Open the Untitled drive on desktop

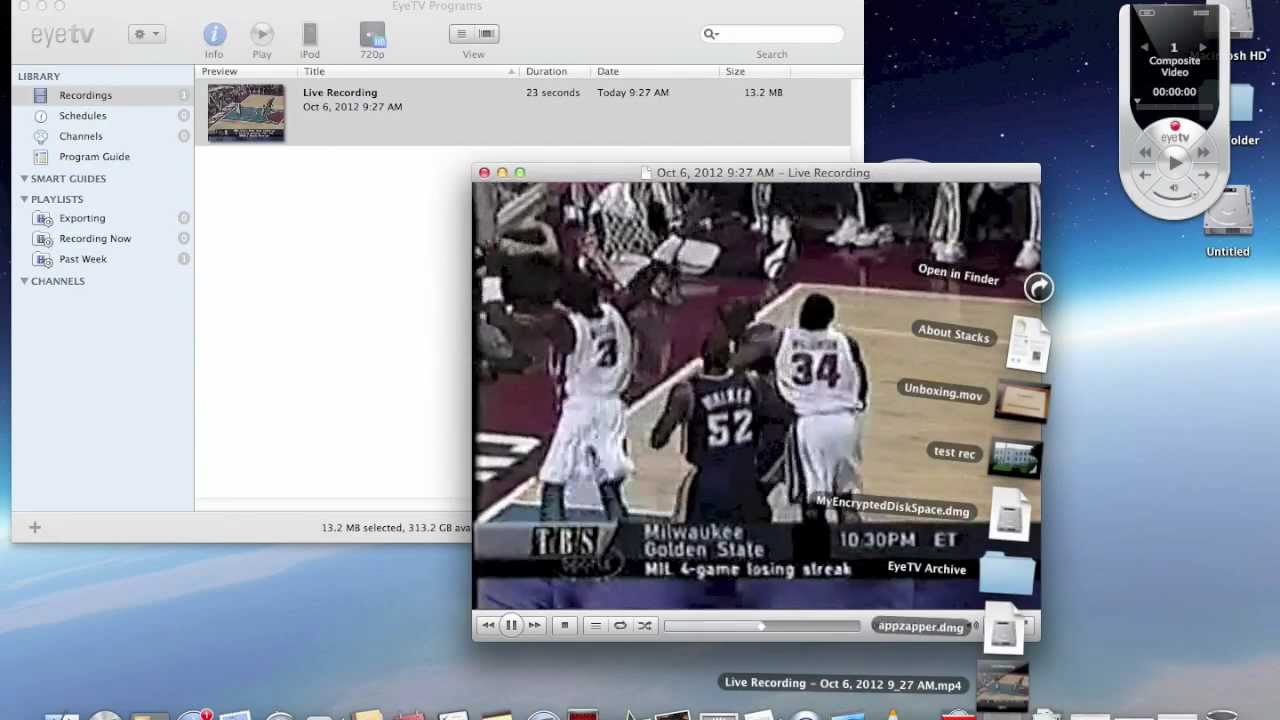pyautogui.click(x=1228, y=222)
